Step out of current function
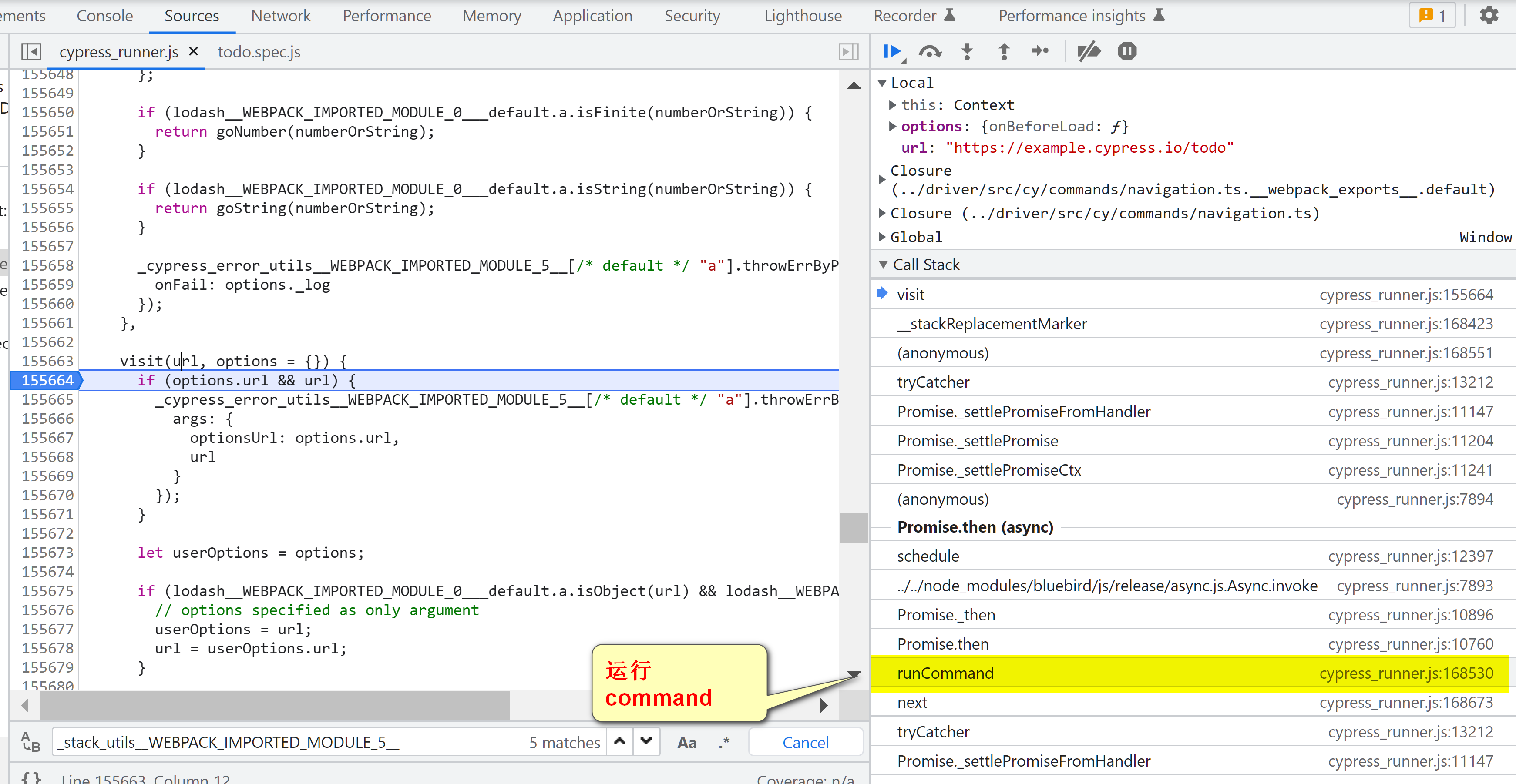This screenshot has width=1516, height=784. tap(1004, 52)
